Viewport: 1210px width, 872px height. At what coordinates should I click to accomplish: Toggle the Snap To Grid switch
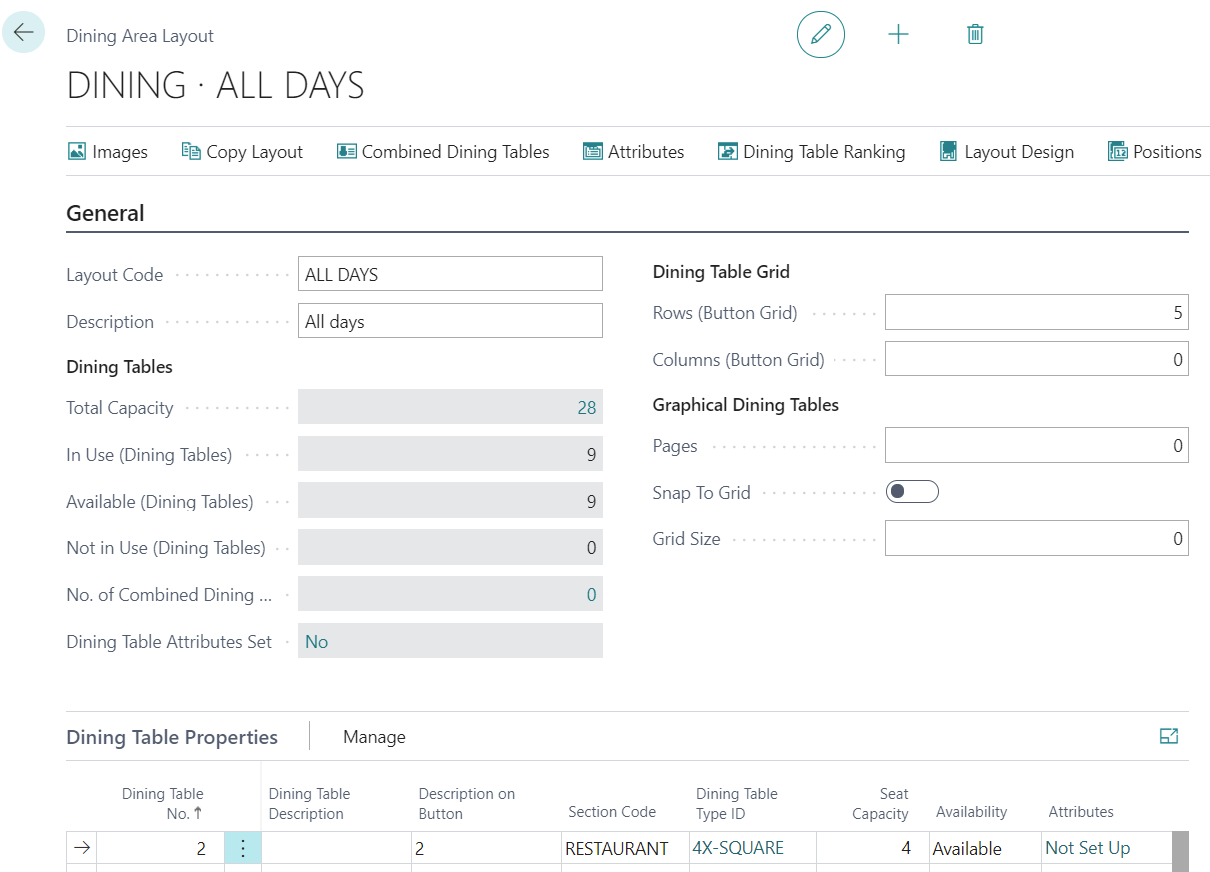click(x=912, y=492)
